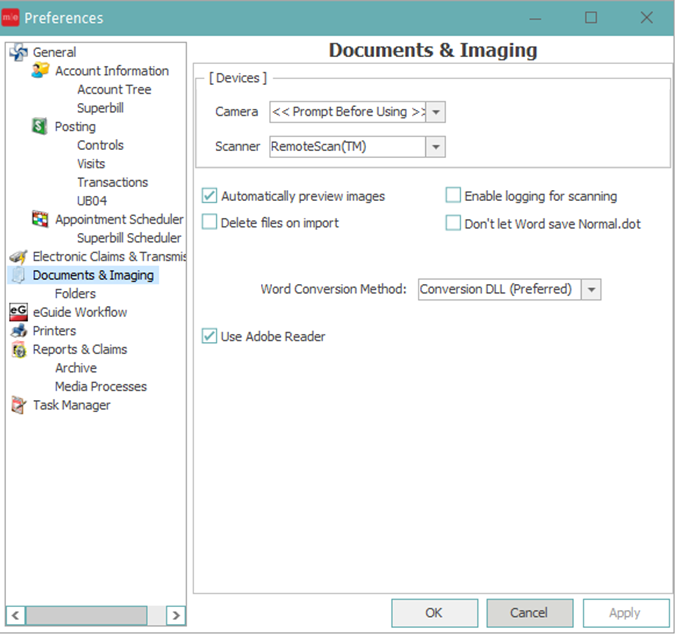Check Enable logging for scanning
The image size is (677, 637).
pos(453,197)
